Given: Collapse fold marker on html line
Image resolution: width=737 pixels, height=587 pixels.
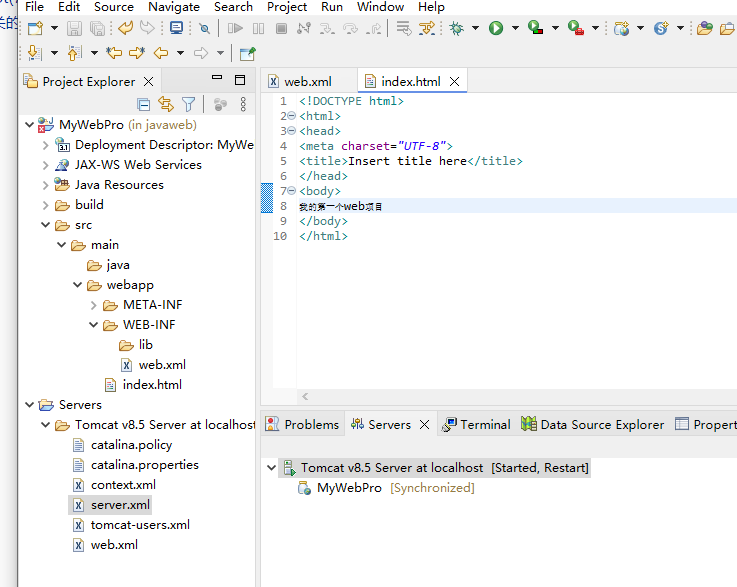Looking at the screenshot, I should (x=291, y=116).
